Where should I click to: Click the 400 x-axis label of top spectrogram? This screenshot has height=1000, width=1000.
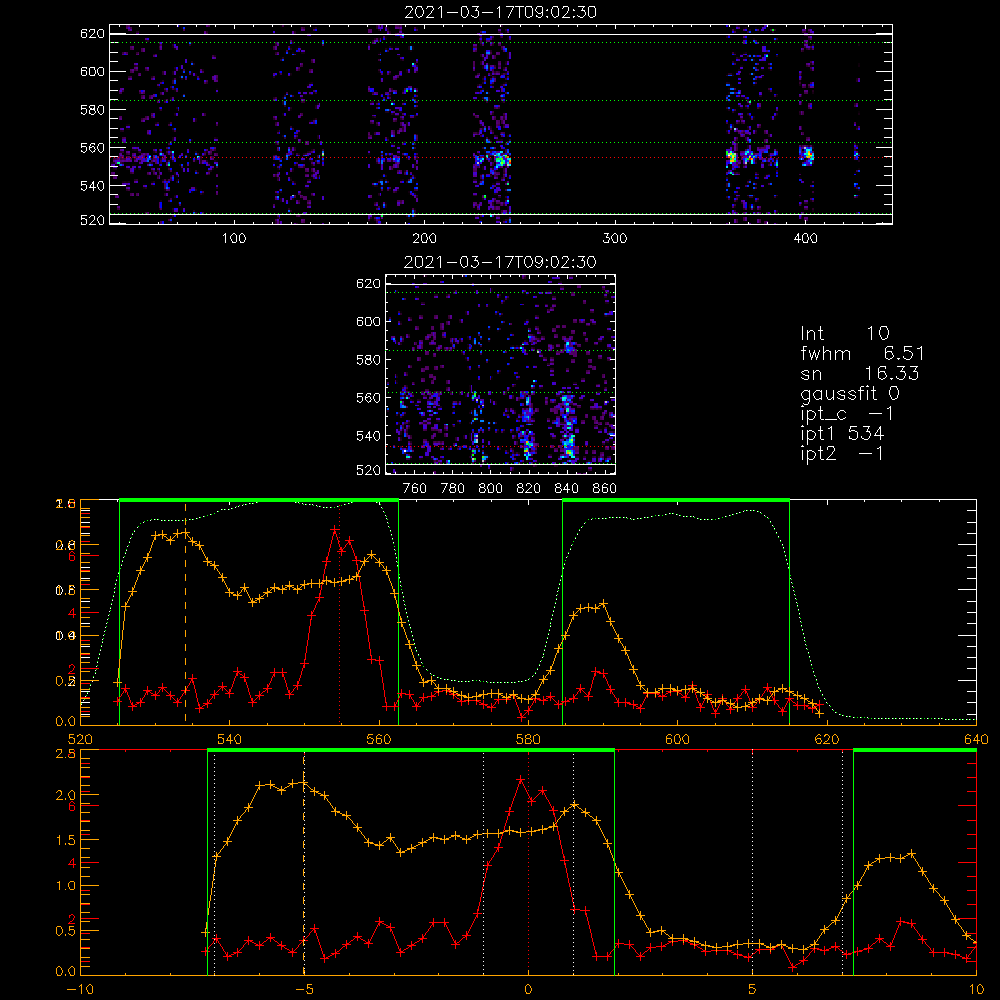[805, 239]
